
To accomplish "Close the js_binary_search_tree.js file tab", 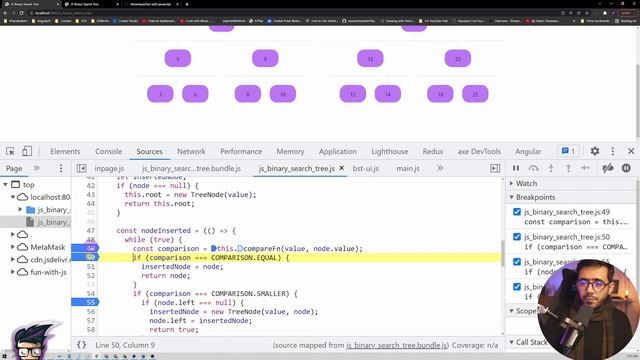I will click(342, 168).
